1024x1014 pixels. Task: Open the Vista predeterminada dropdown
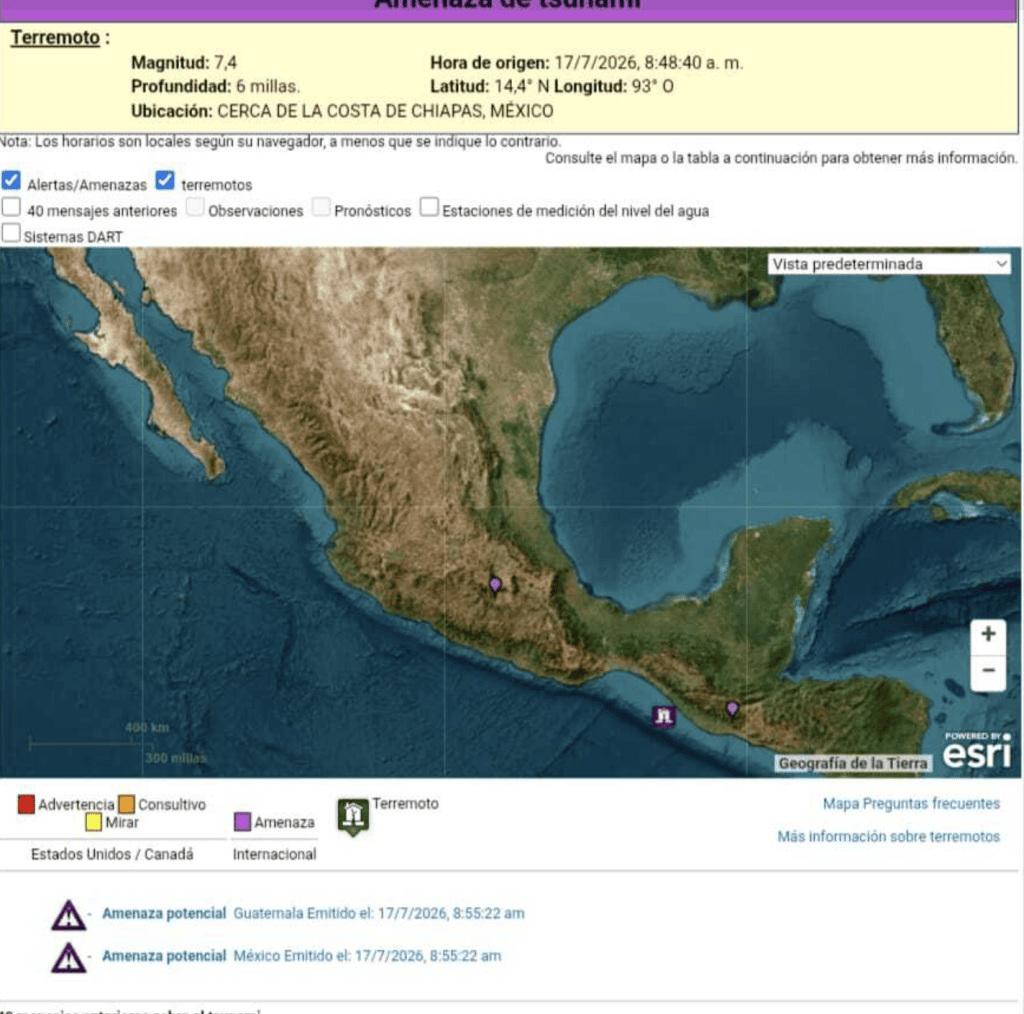889,264
